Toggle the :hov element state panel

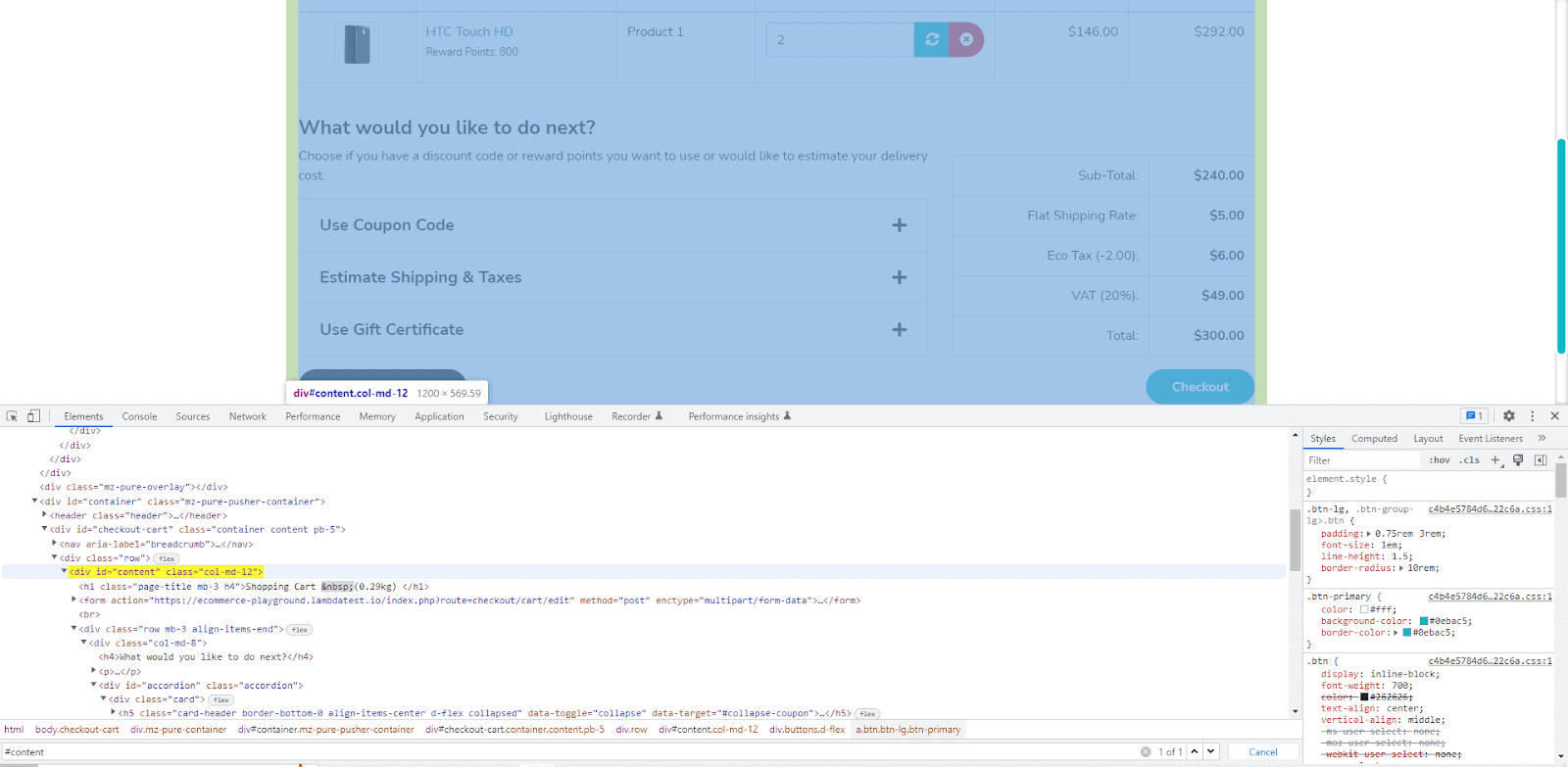click(x=1440, y=460)
